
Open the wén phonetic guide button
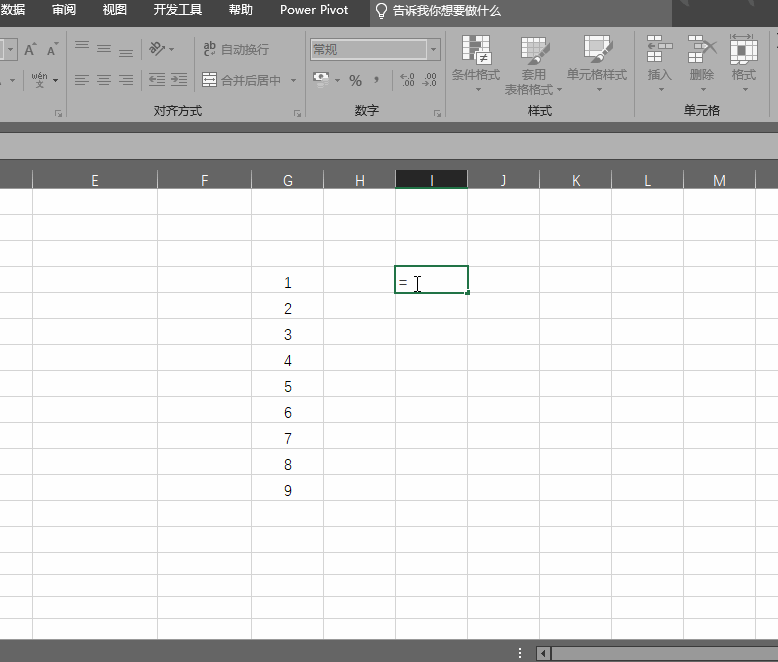40,80
